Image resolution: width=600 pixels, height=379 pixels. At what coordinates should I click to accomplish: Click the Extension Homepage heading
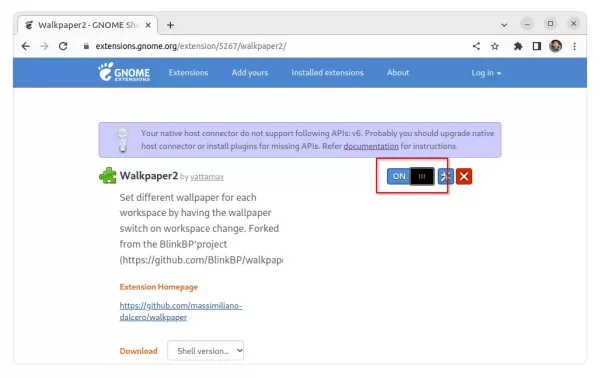158,287
